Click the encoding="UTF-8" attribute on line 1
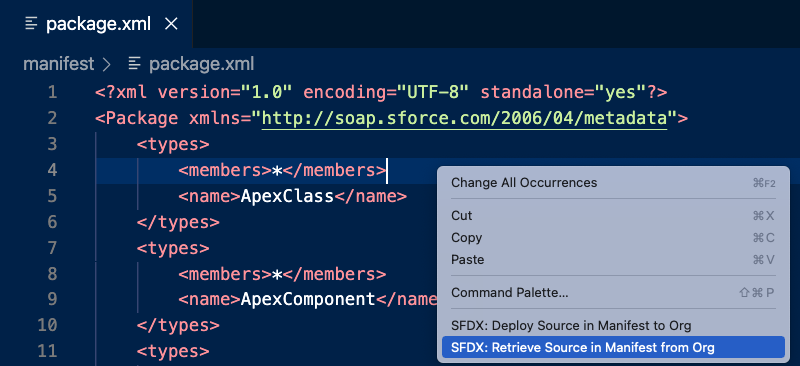 (x=386, y=92)
